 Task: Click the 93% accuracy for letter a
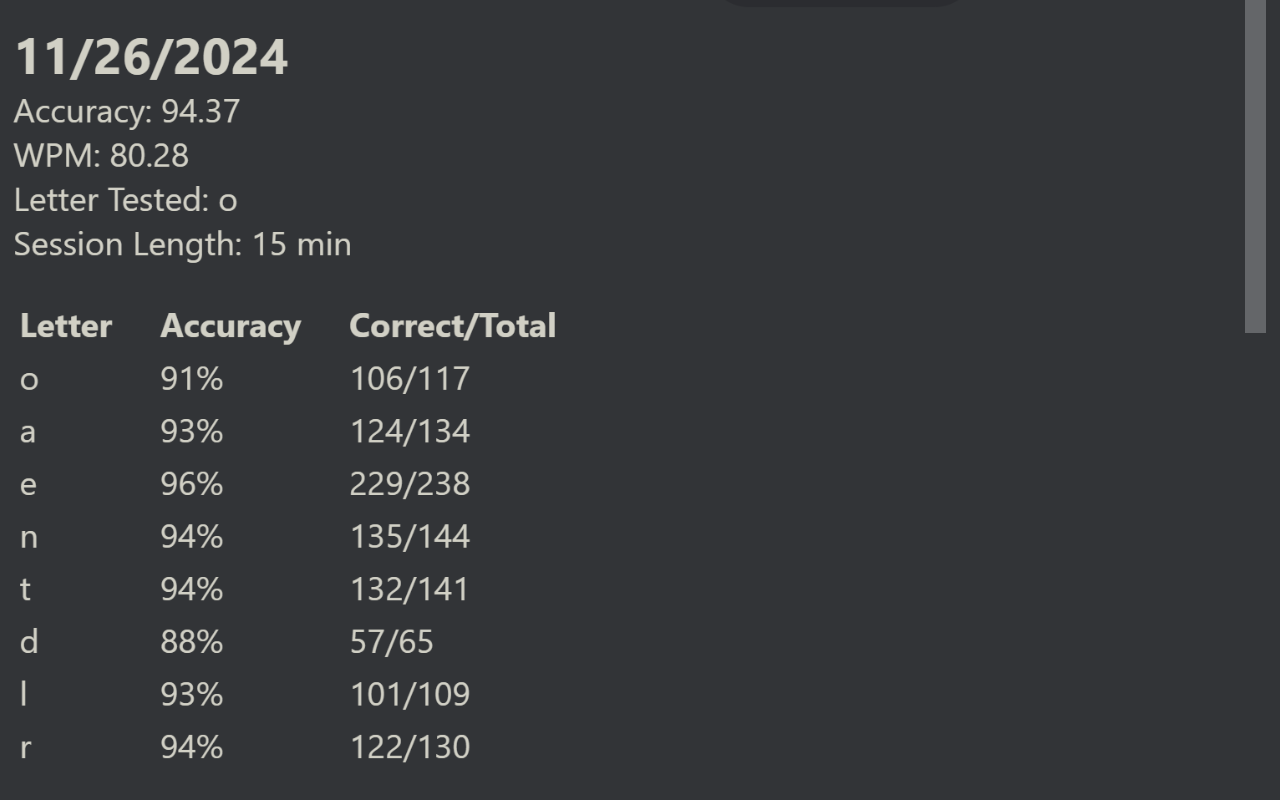pyautogui.click(x=191, y=432)
